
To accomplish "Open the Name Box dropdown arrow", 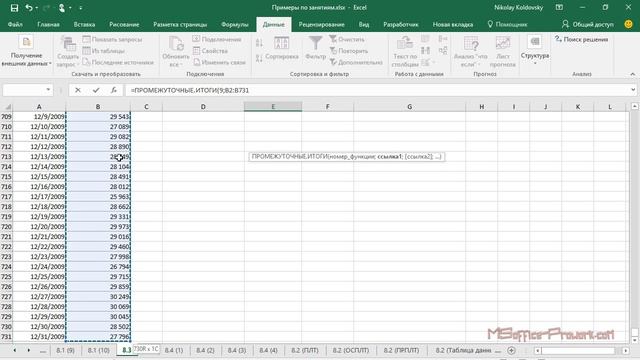I will tap(48, 90).
